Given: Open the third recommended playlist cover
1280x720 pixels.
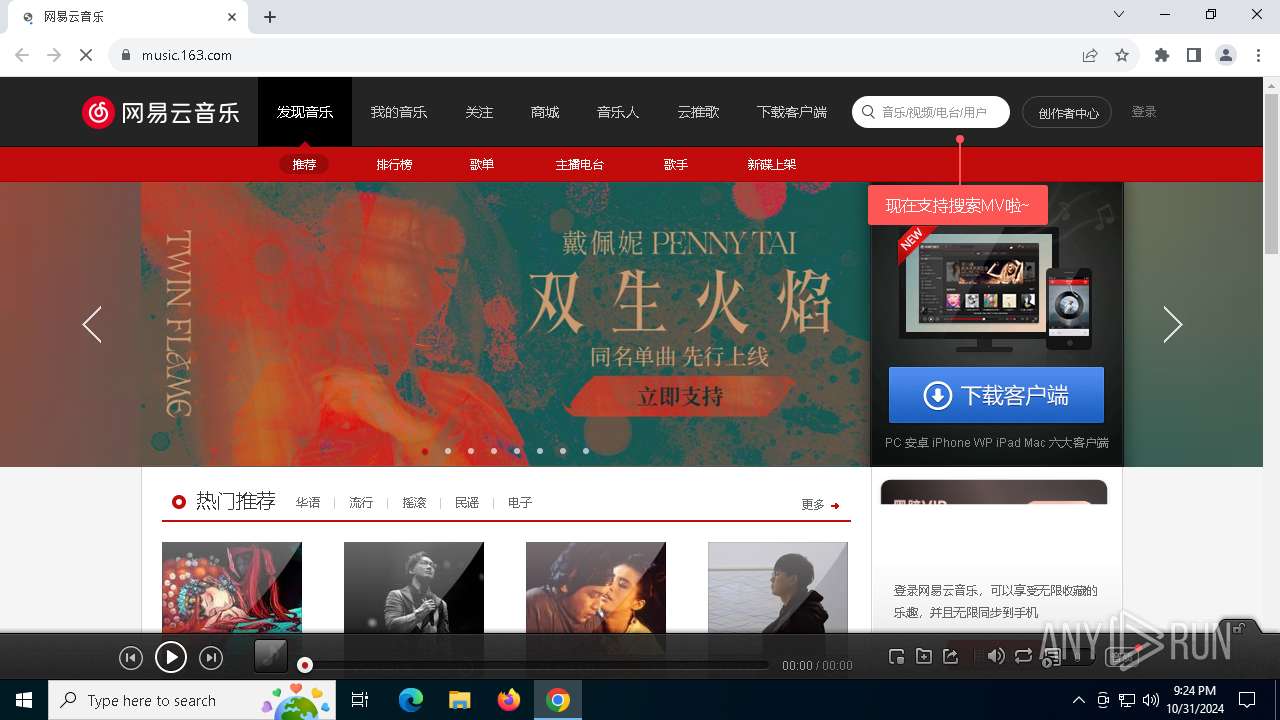Looking at the screenshot, I should click(596, 588).
